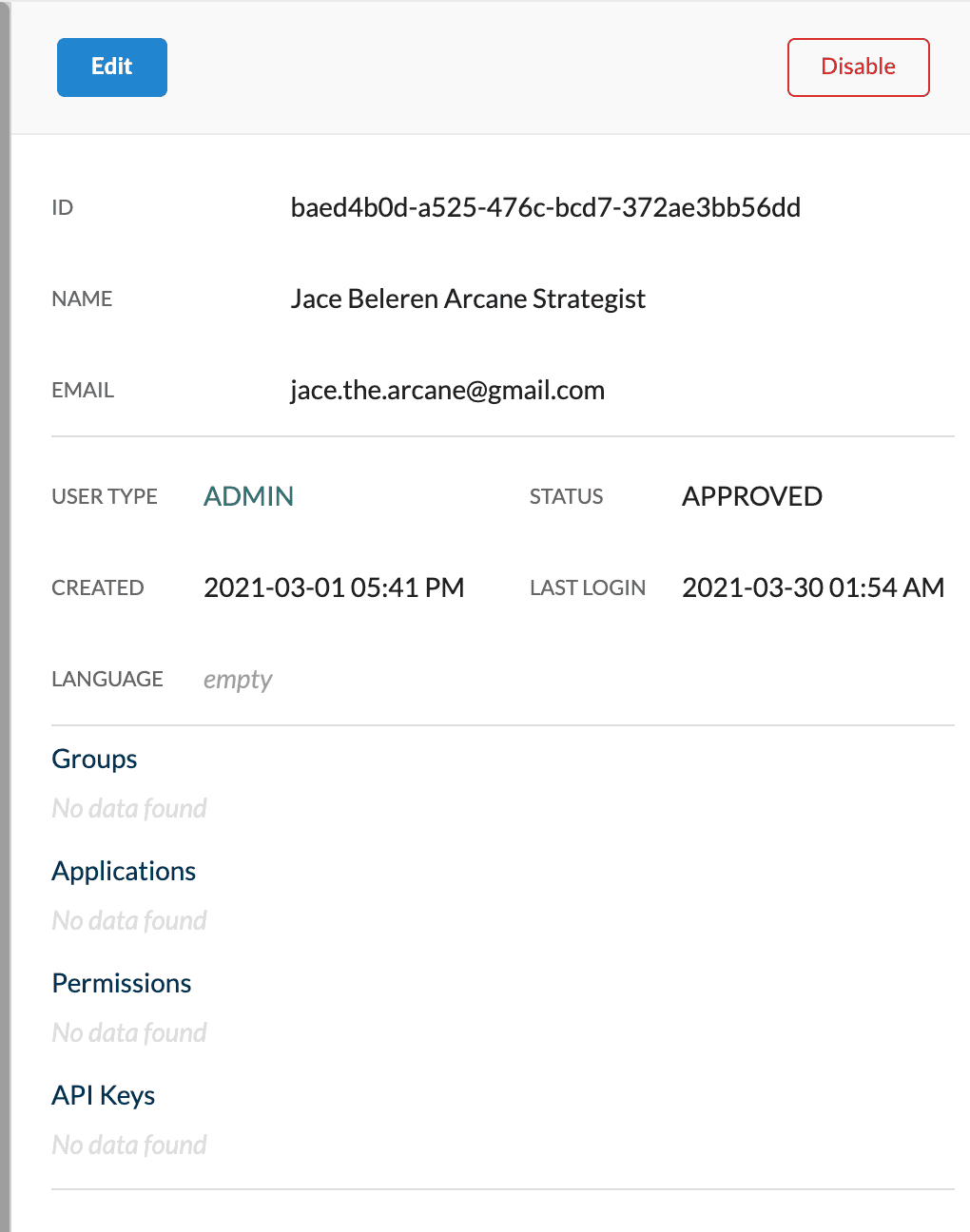Click the name Jace Beleren Arcane Strategist
Screen dimensions: 970x1232
click(x=468, y=299)
